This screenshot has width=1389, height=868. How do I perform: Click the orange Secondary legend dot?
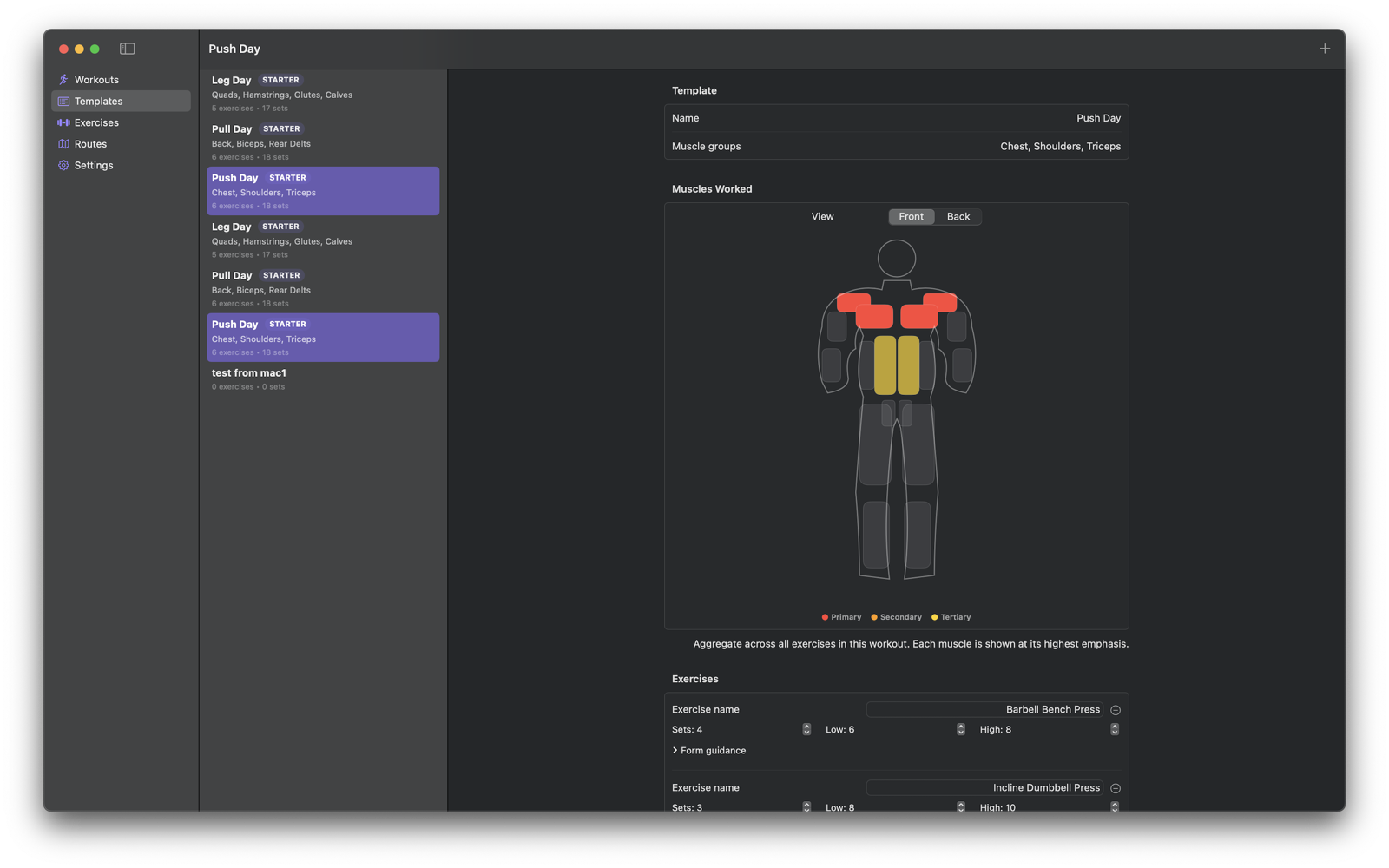click(x=874, y=617)
